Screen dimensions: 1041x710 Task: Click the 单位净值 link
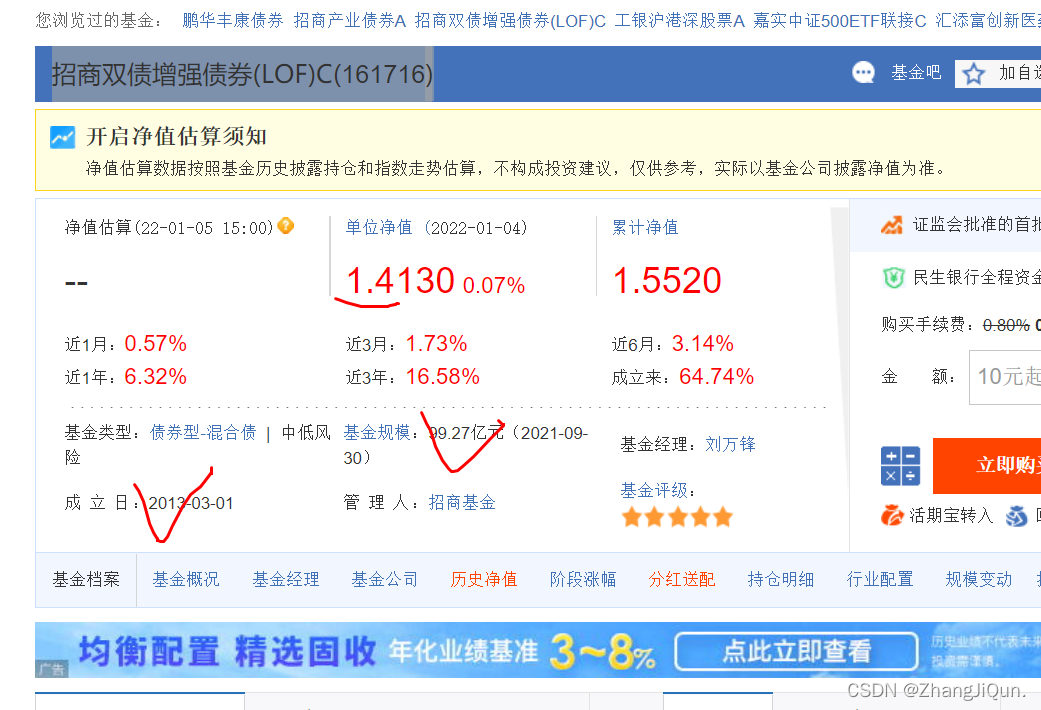tap(378, 228)
